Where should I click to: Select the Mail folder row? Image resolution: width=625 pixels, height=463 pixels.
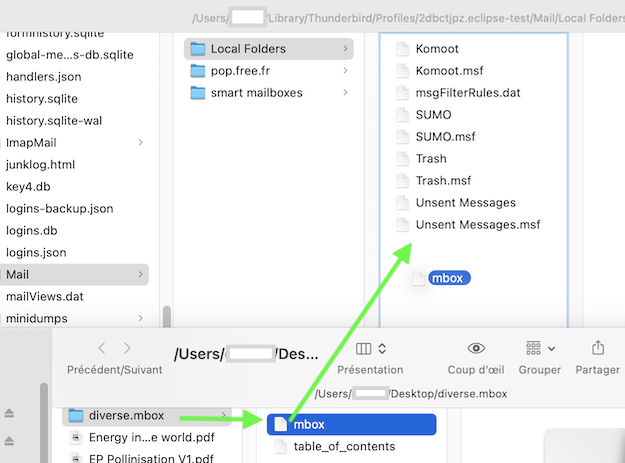click(x=74, y=275)
